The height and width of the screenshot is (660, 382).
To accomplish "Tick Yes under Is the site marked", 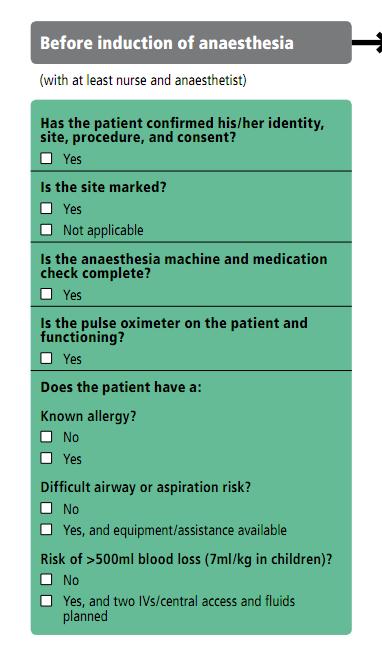I will tap(46, 208).
